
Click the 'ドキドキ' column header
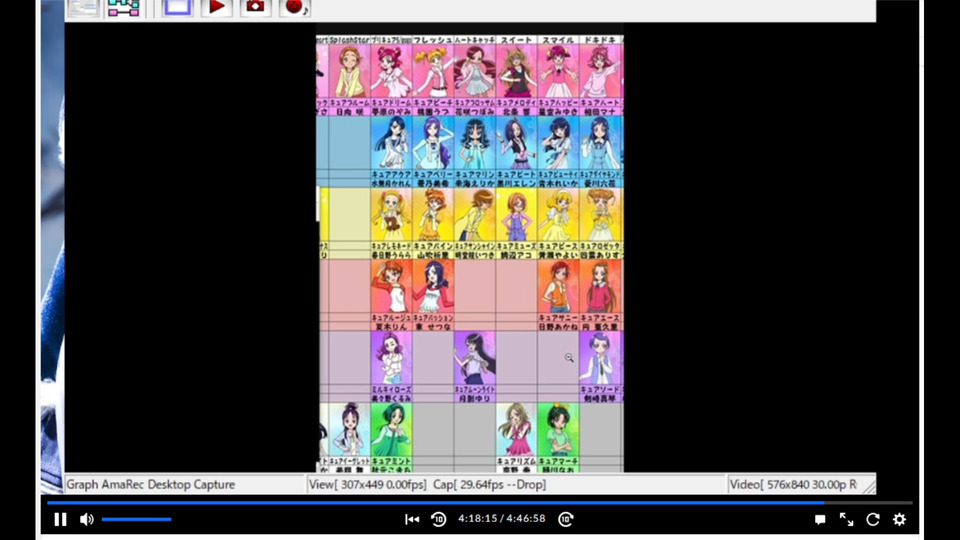tap(600, 40)
